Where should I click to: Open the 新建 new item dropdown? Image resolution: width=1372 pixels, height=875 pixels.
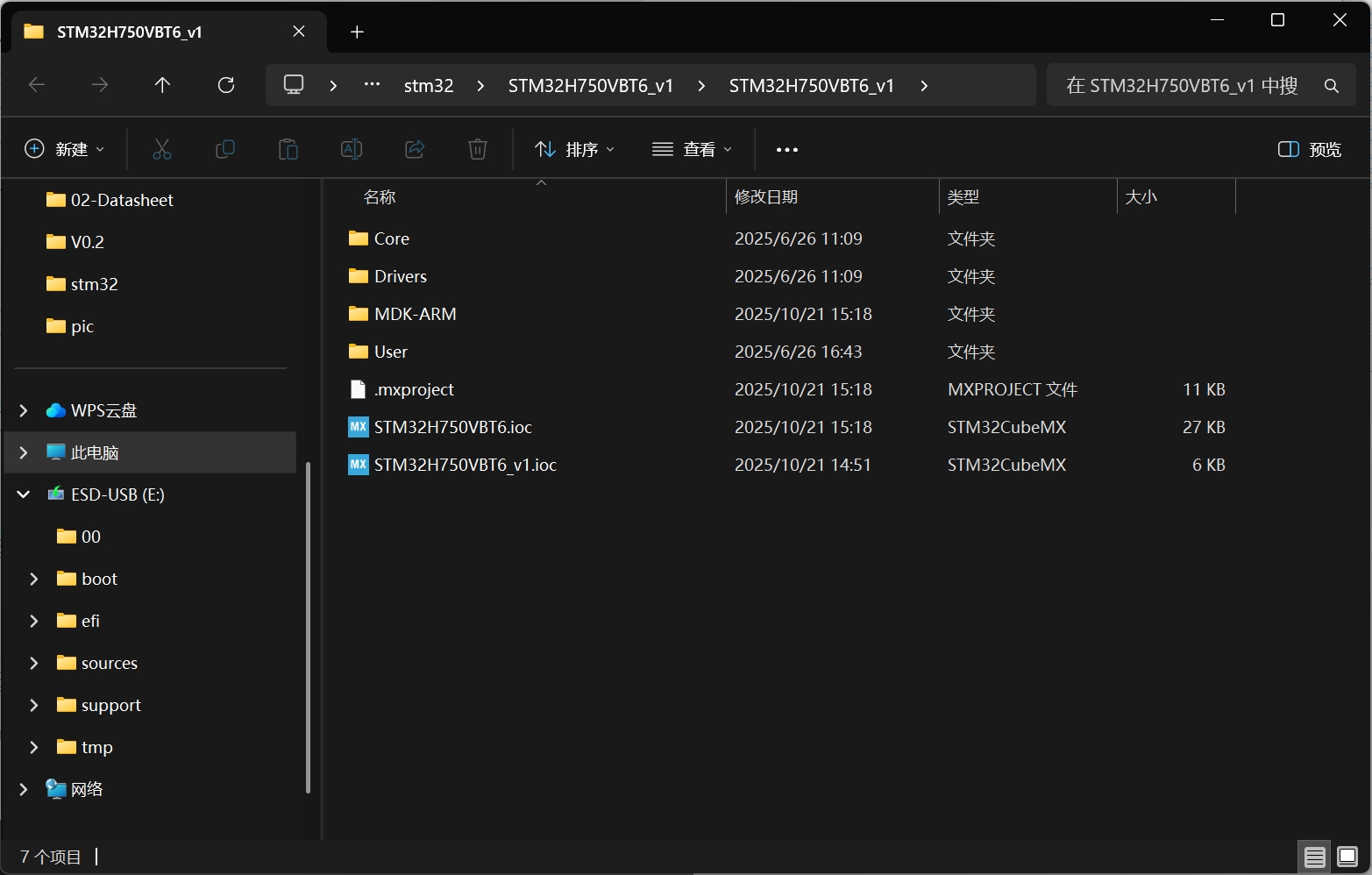(65, 150)
